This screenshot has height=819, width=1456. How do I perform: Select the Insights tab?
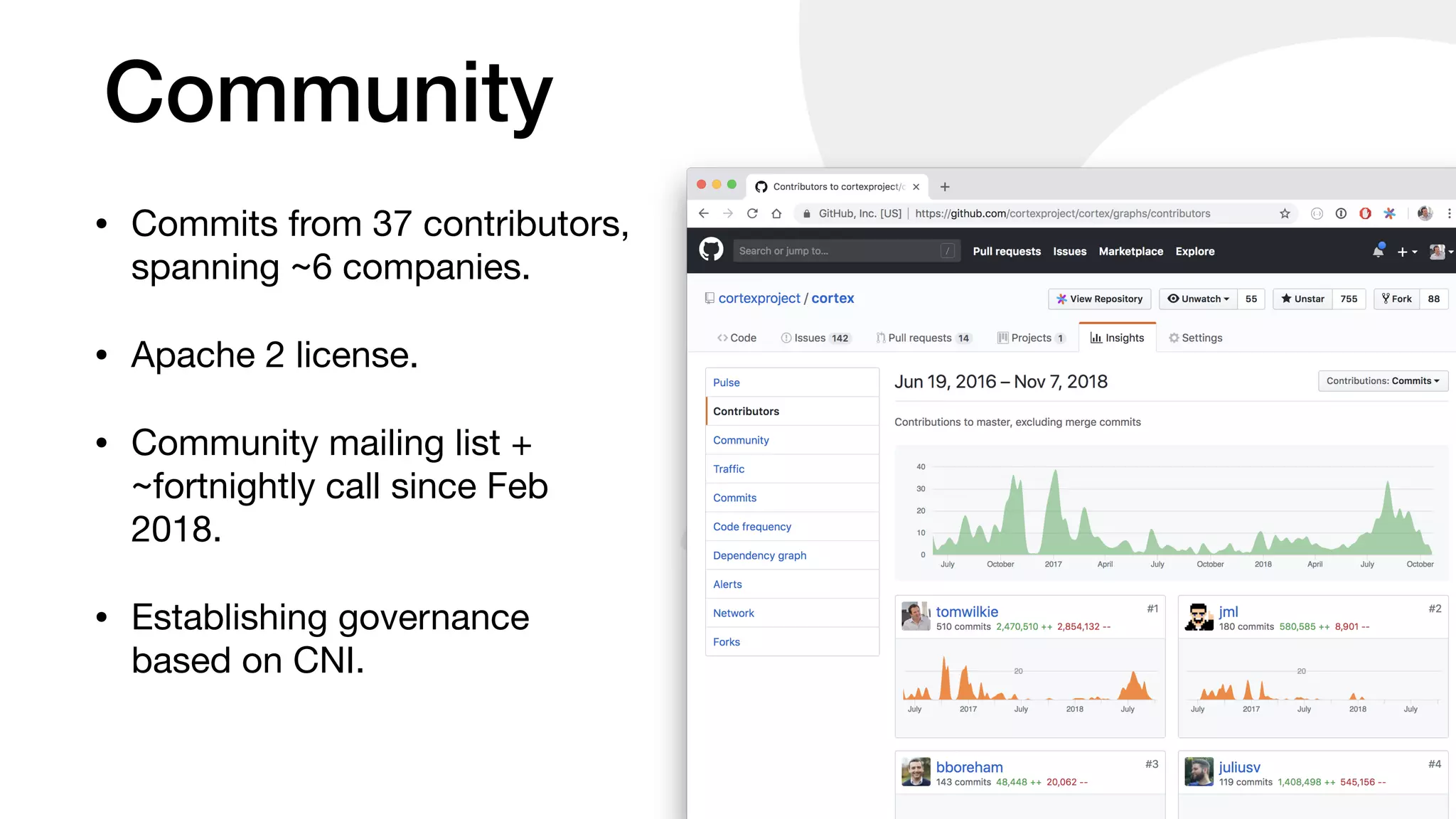point(1117,338)
